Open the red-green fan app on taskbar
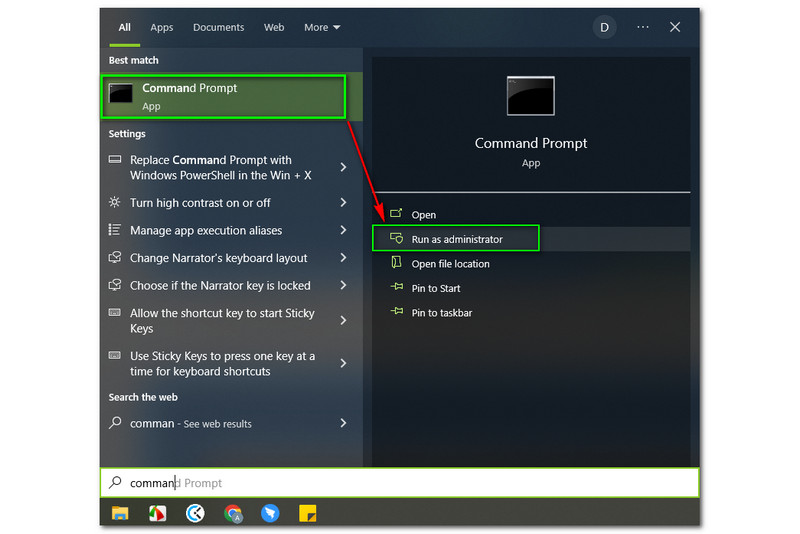The width and height of the screenshot is (800, 534). (x=158, y=513)
